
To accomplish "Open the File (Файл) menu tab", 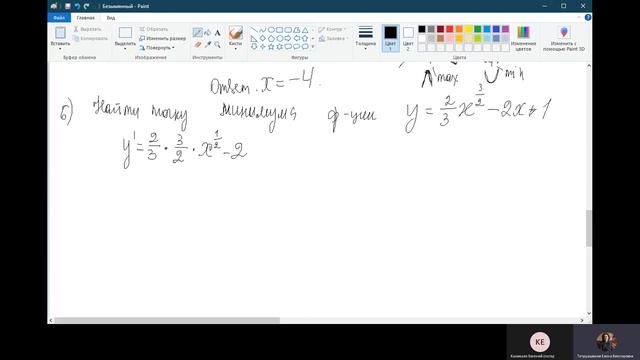I will tap(59, 18).
